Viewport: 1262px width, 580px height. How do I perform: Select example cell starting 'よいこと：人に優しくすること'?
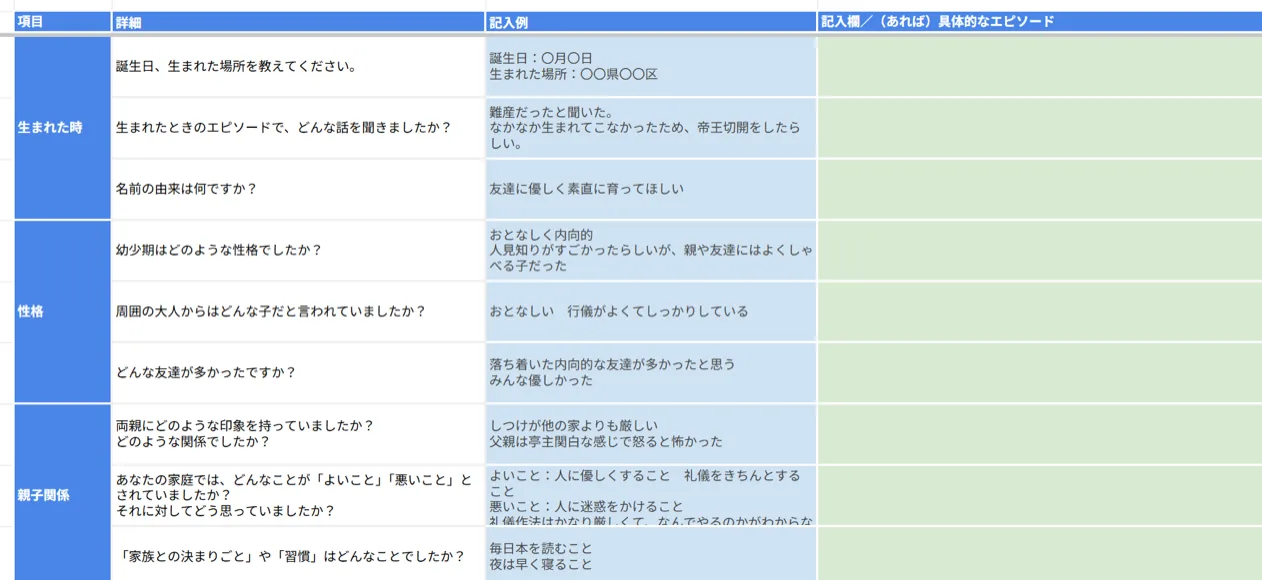(x=651, y=496)
